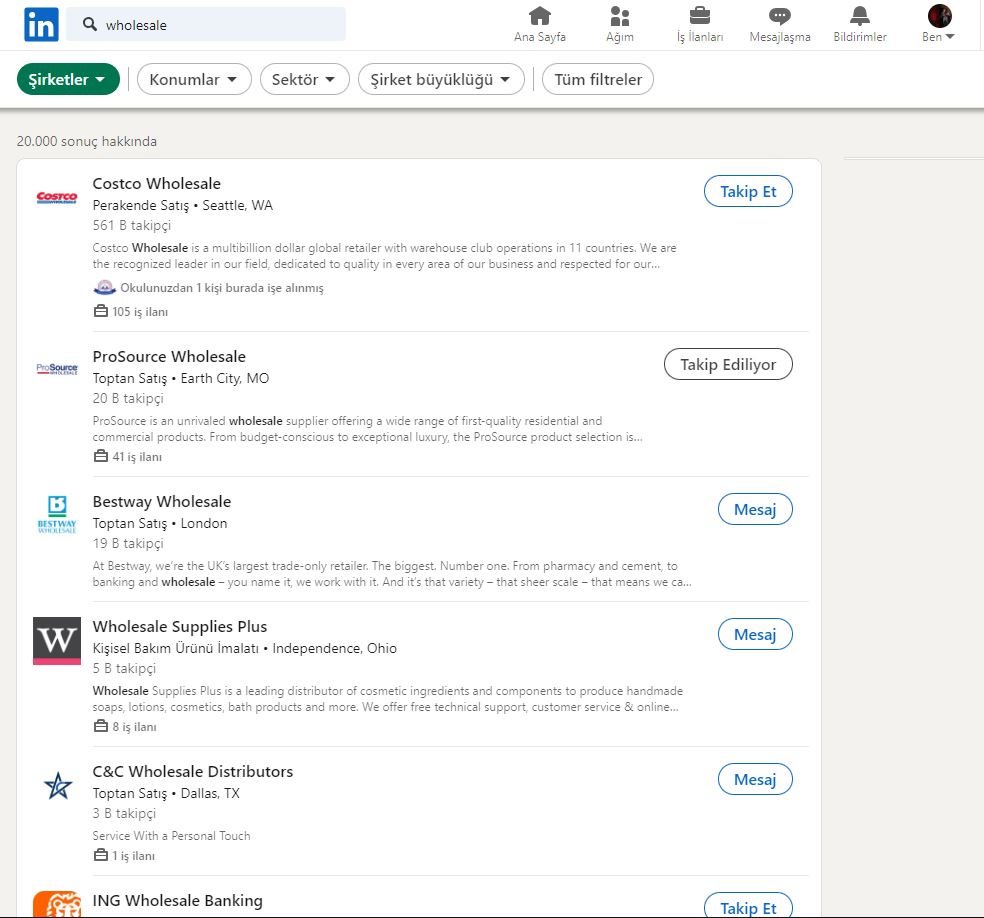This screenshot has height=918, width=984.
Task: Click Okulunuzdan 1 kişi burada işe alınmış
Action: [x=222, y=288]
